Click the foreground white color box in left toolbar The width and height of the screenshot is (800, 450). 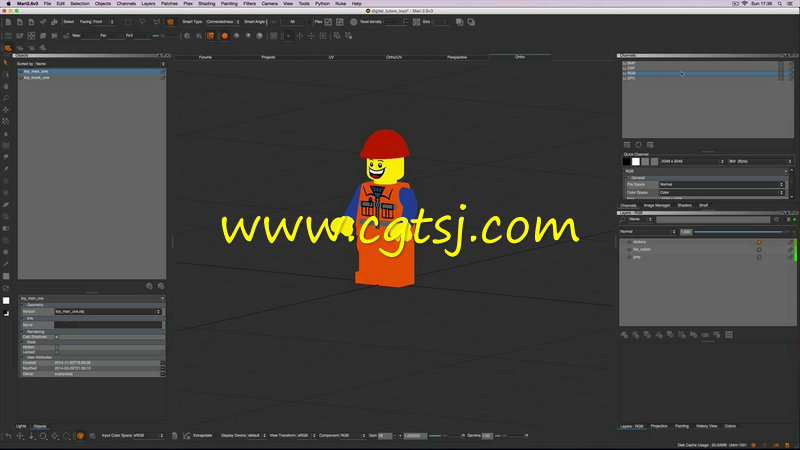point(6,301)
